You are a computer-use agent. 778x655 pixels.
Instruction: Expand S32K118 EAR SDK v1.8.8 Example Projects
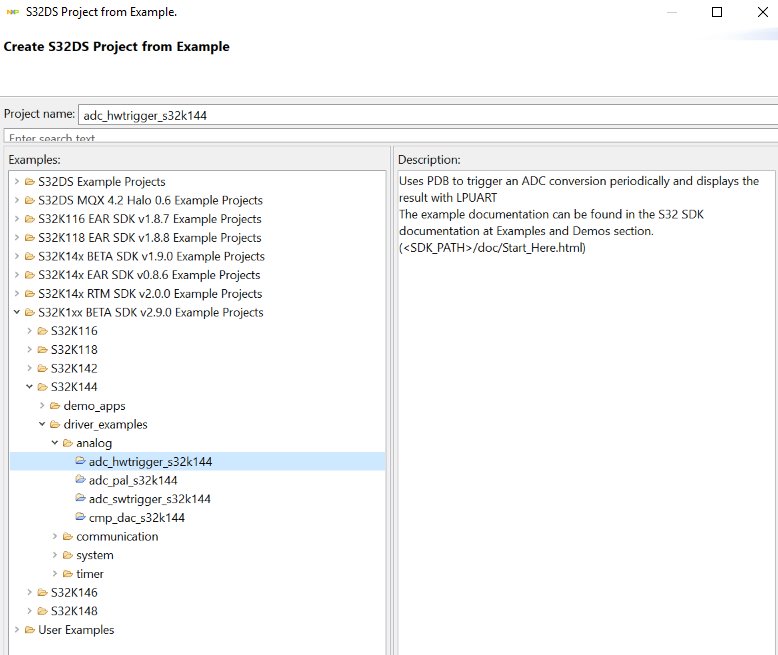point(17,238)
